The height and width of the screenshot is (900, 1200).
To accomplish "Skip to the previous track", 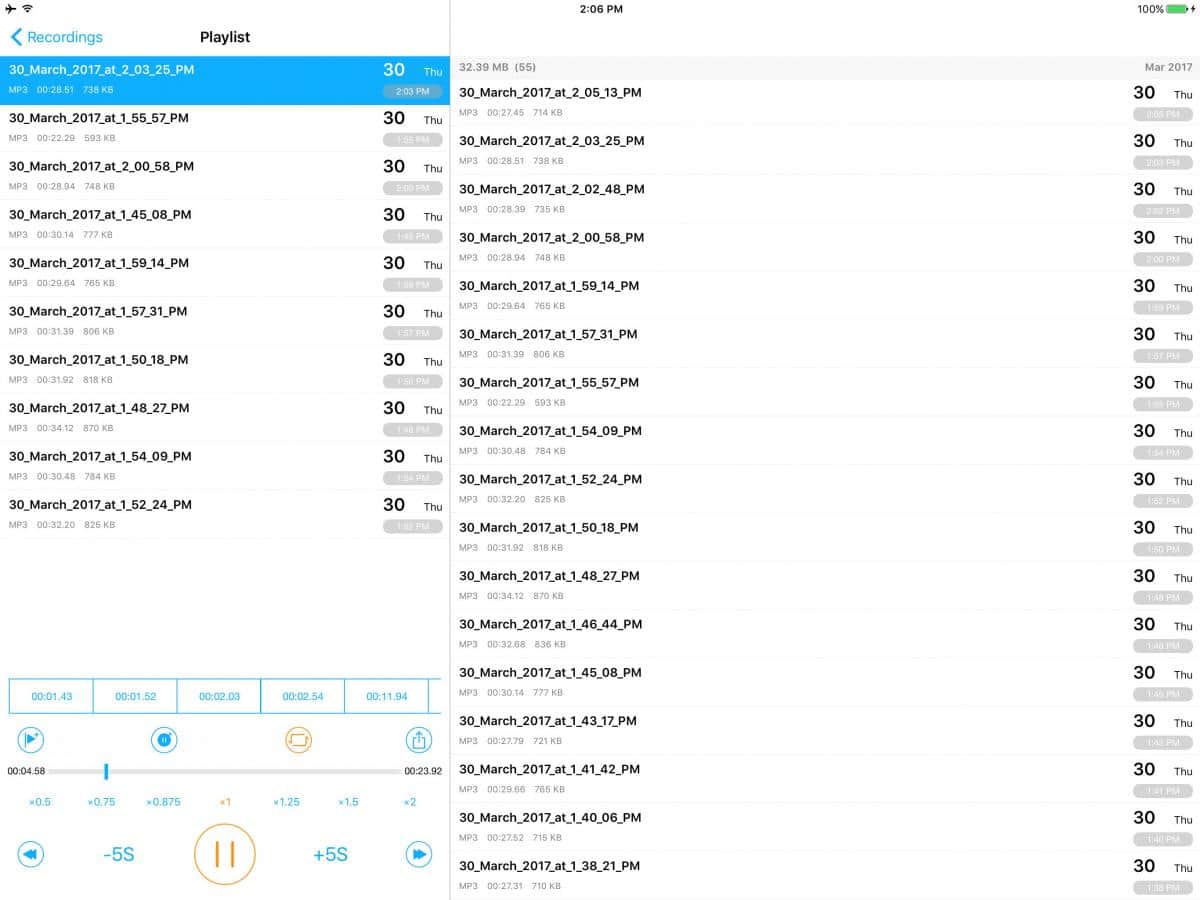I will pyautogui.click(x=31, y=854).
